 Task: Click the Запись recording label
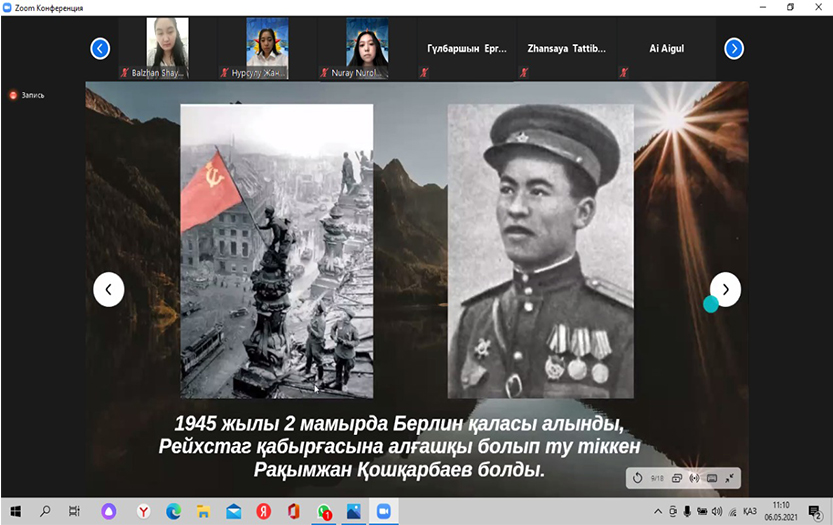pos(33,95)
